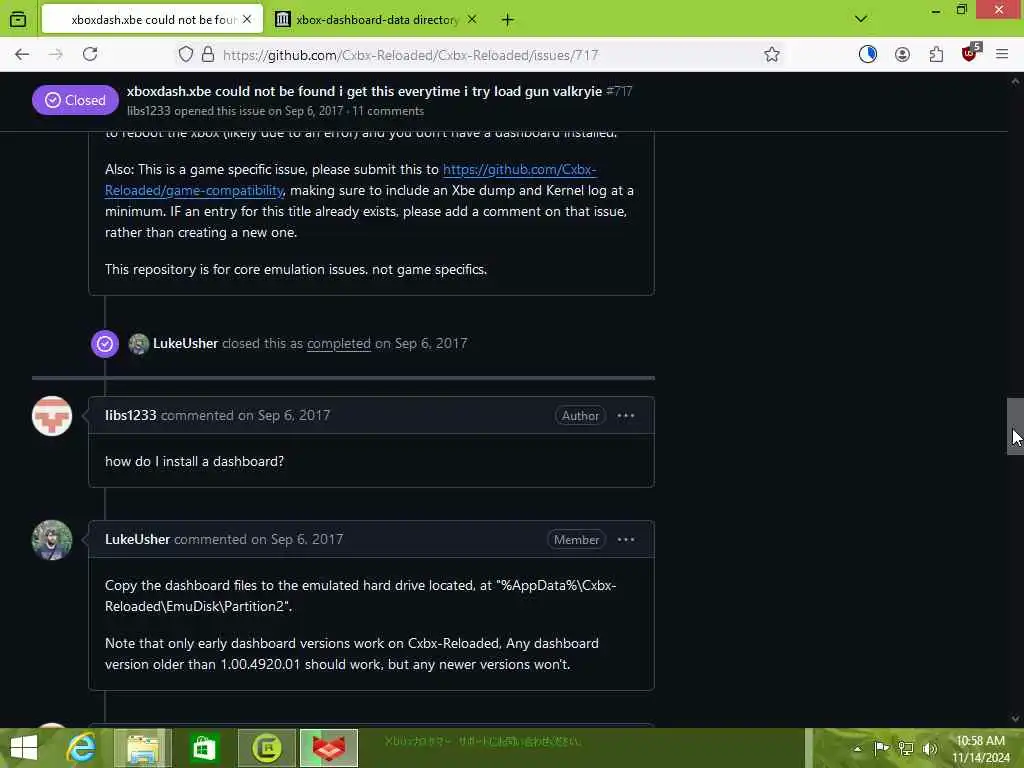Screen dimensions: 1024x768
Task: Open File Explorer from taskbar
Action: tap(143, 748)
